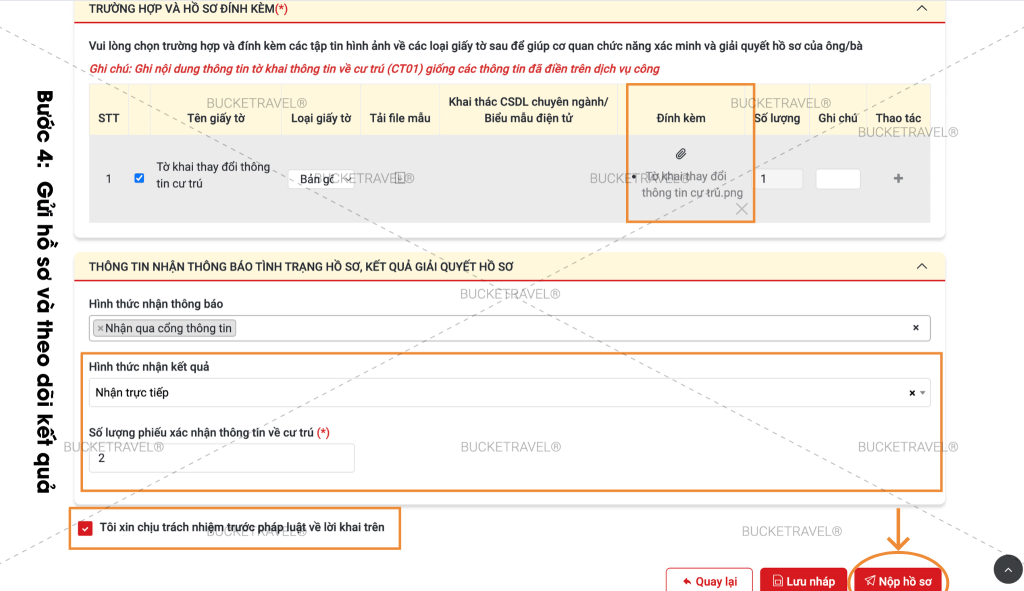Clear all notification method selections
This screenshot has width=1024, height=591.
coord(915,328)
